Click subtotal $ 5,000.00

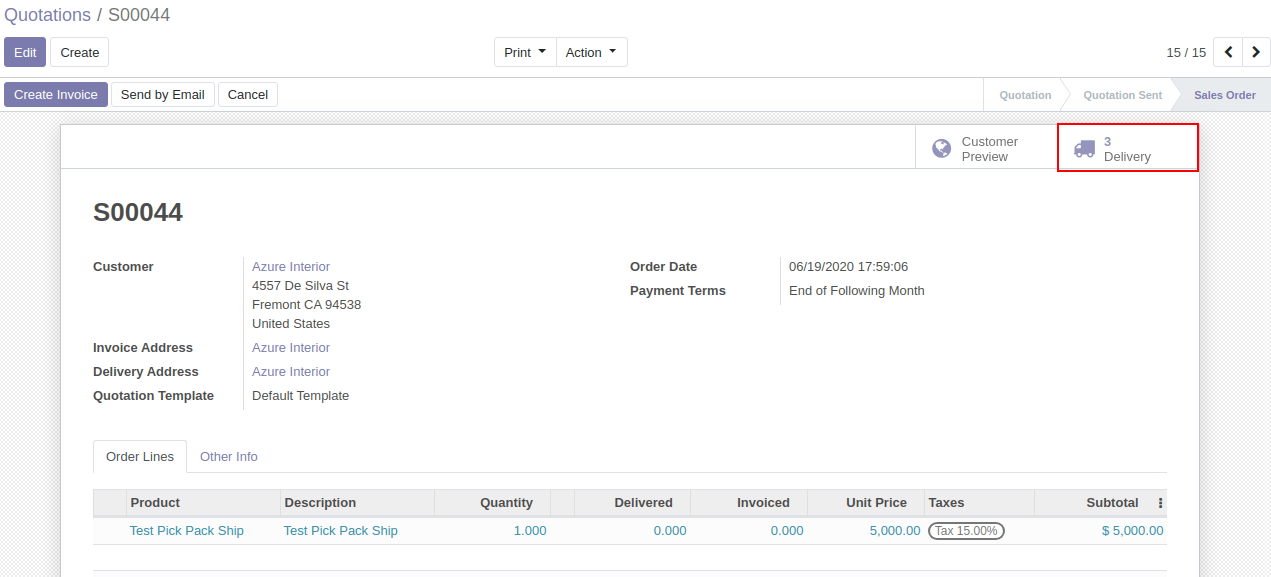pos(1132,531)
